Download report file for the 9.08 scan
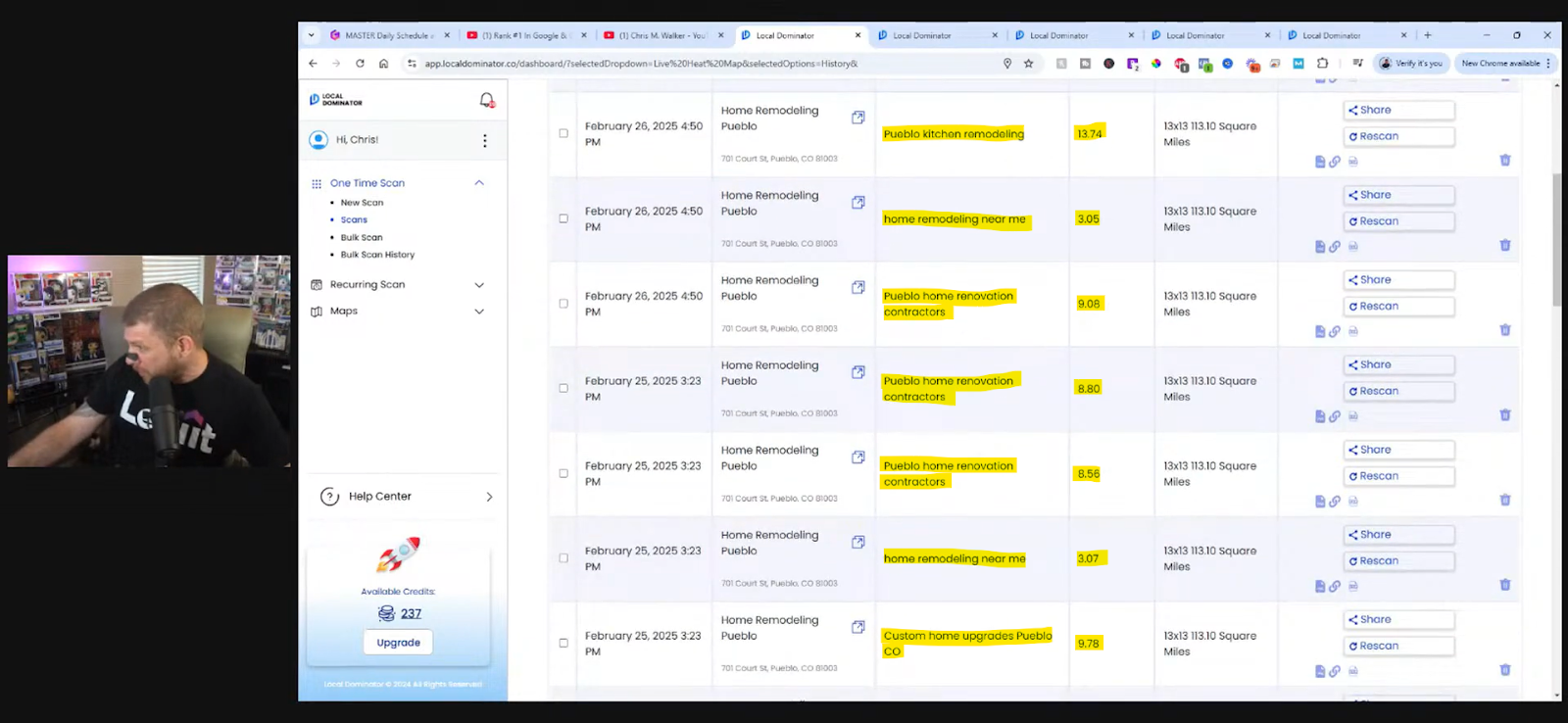The image size is (1568, 723). pyautogui.click(x=1319, y=331)
